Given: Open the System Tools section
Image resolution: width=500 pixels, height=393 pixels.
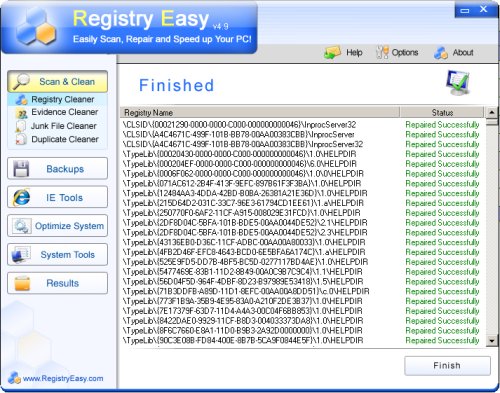Looking at the screenshot, I should pyautogui.click(x=57, y=255).
